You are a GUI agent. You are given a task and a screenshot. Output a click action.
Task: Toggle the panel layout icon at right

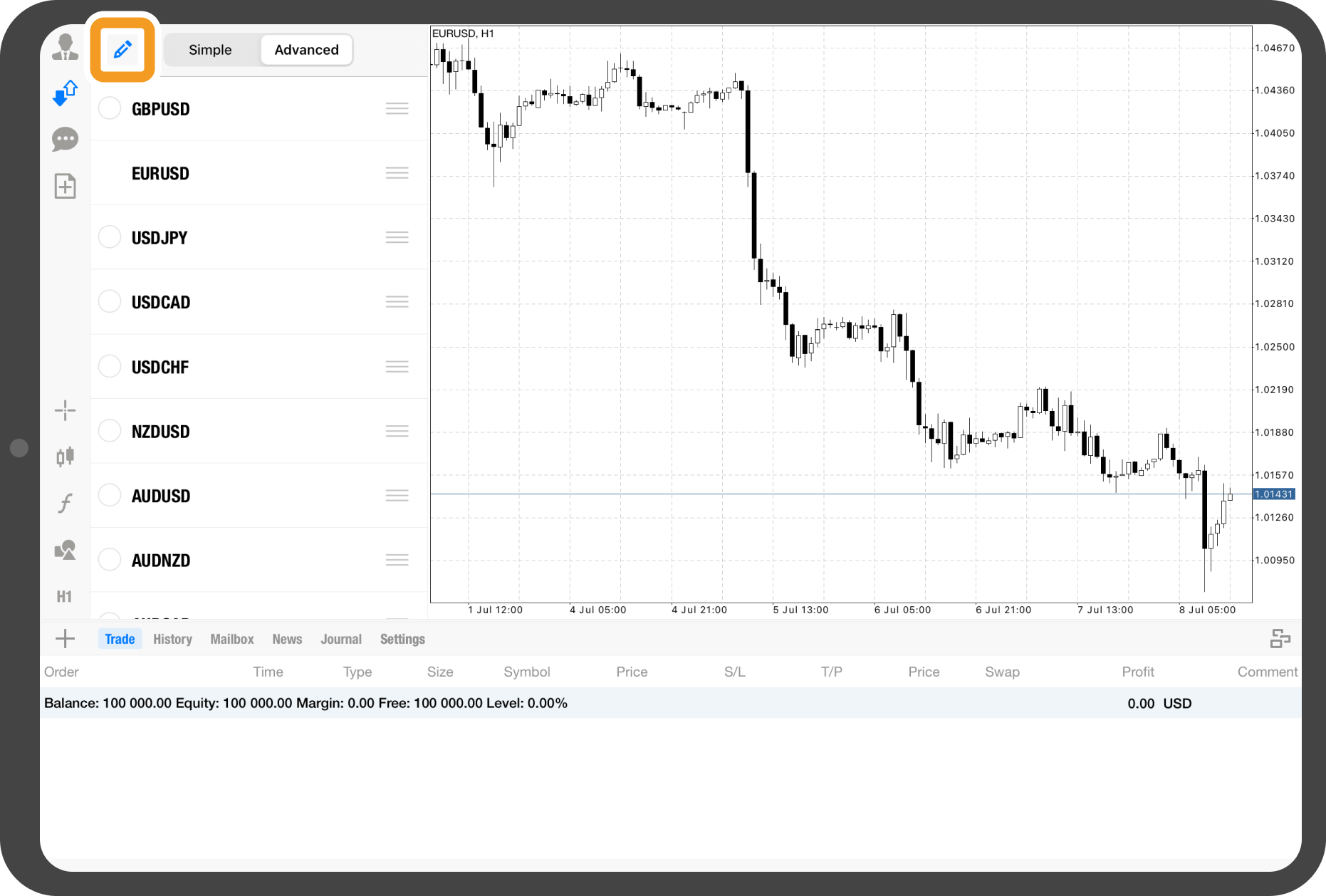click(x=1280, y=639)
